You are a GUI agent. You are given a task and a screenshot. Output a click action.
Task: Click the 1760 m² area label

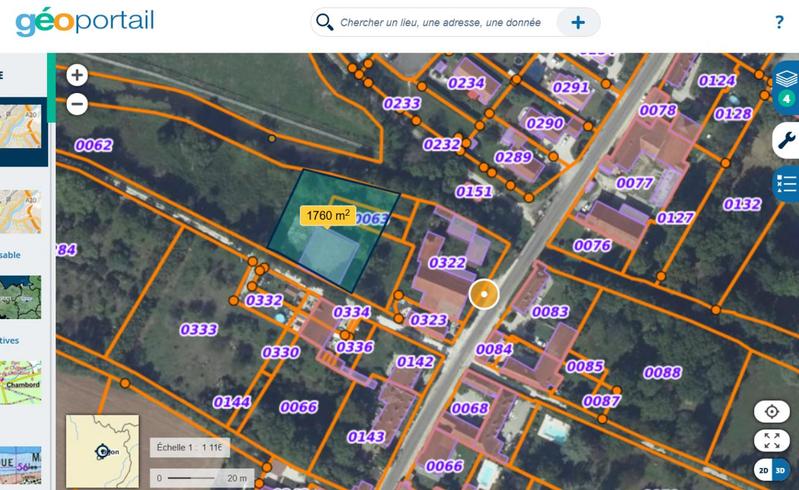click(327, 215)
